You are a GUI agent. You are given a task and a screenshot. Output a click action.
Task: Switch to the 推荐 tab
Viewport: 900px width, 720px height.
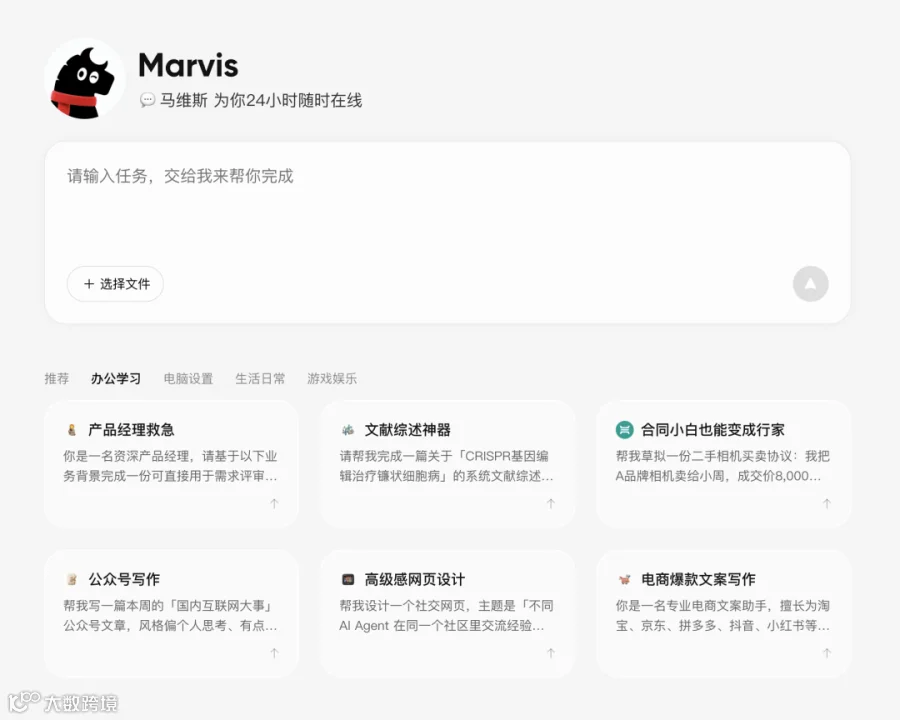point(57,378)
